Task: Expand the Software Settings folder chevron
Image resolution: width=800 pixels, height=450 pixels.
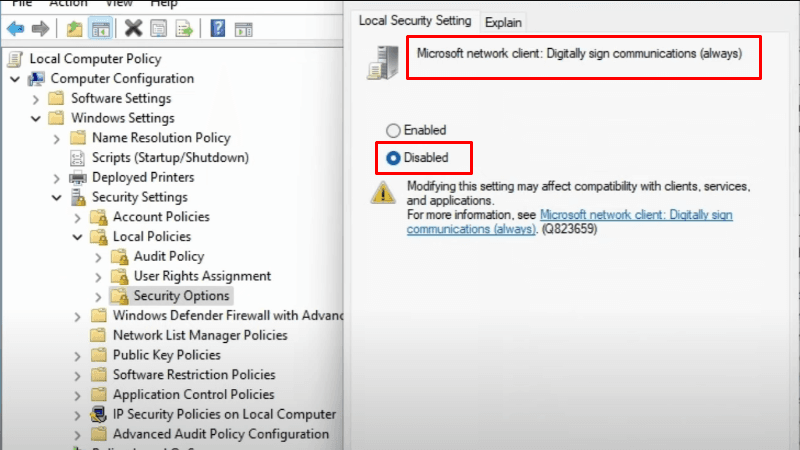Action: 37,98
